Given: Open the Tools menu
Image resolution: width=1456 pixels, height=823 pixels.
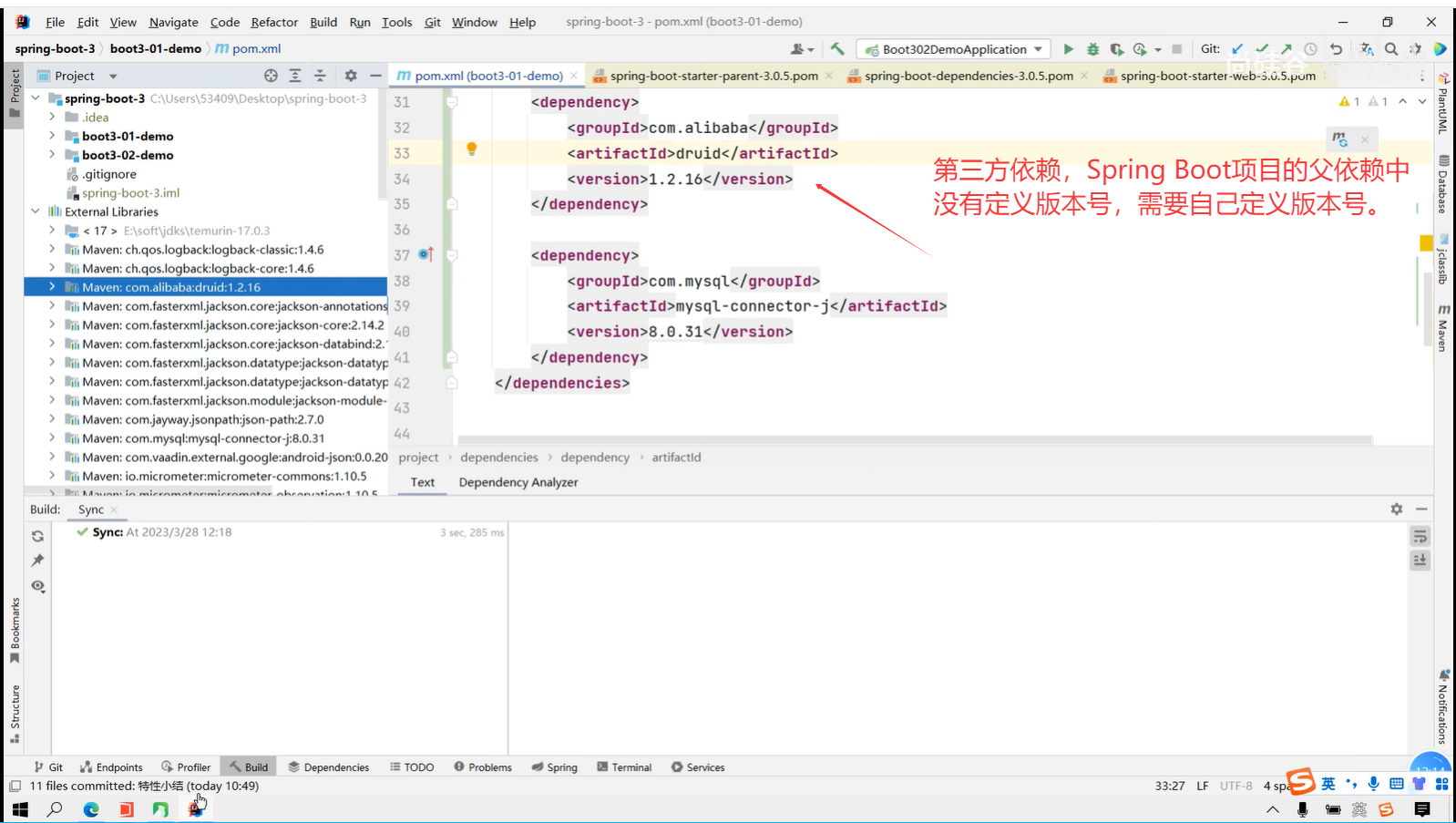Looking at the screenshot, I should 396,22.
